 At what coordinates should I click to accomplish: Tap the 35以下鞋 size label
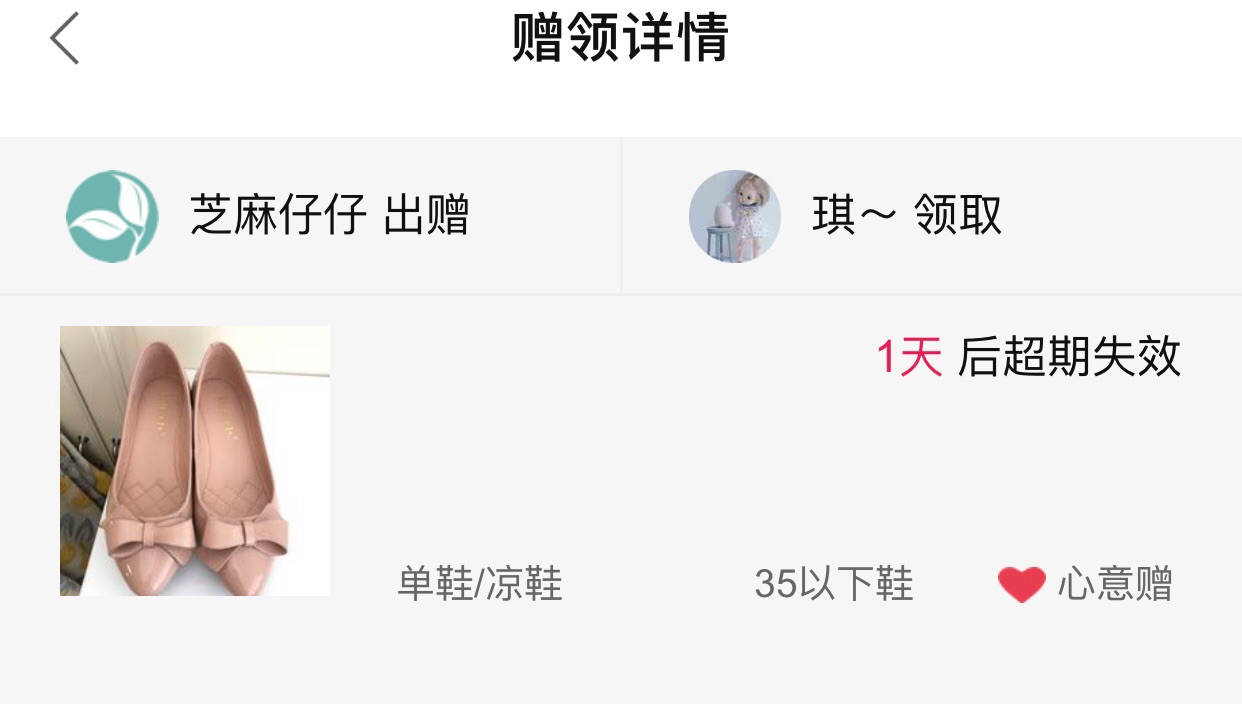coord(834,584)
